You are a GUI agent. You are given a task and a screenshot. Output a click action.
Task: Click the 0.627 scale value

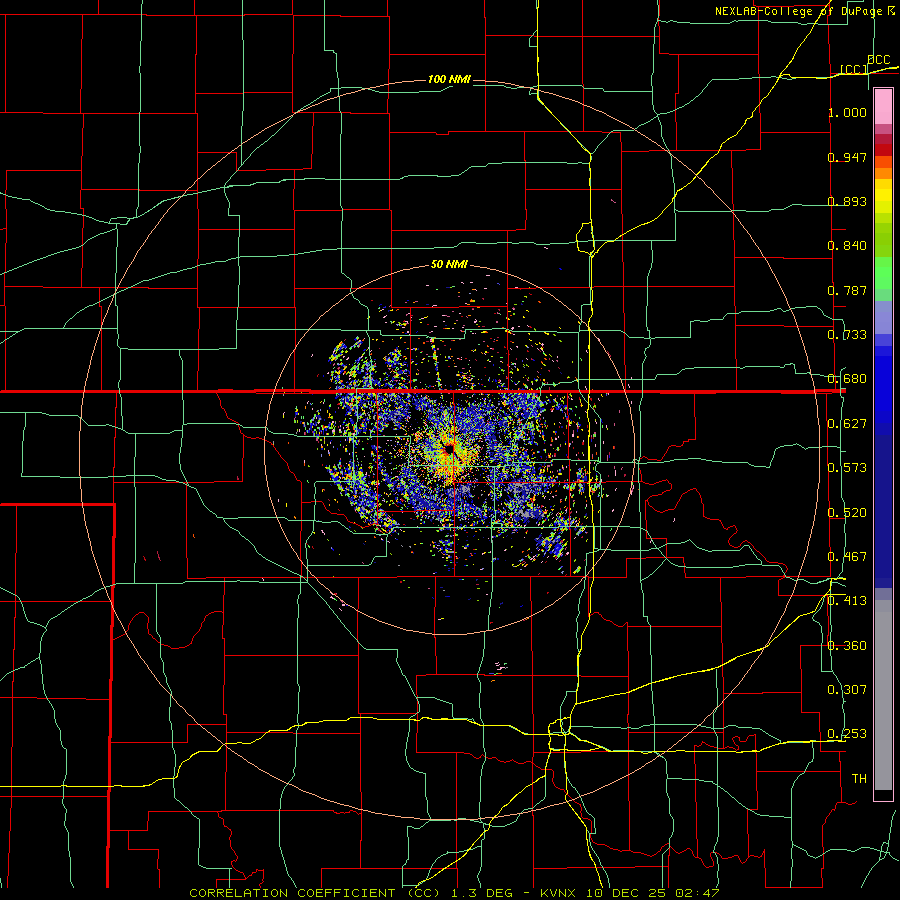pos(847,424)
